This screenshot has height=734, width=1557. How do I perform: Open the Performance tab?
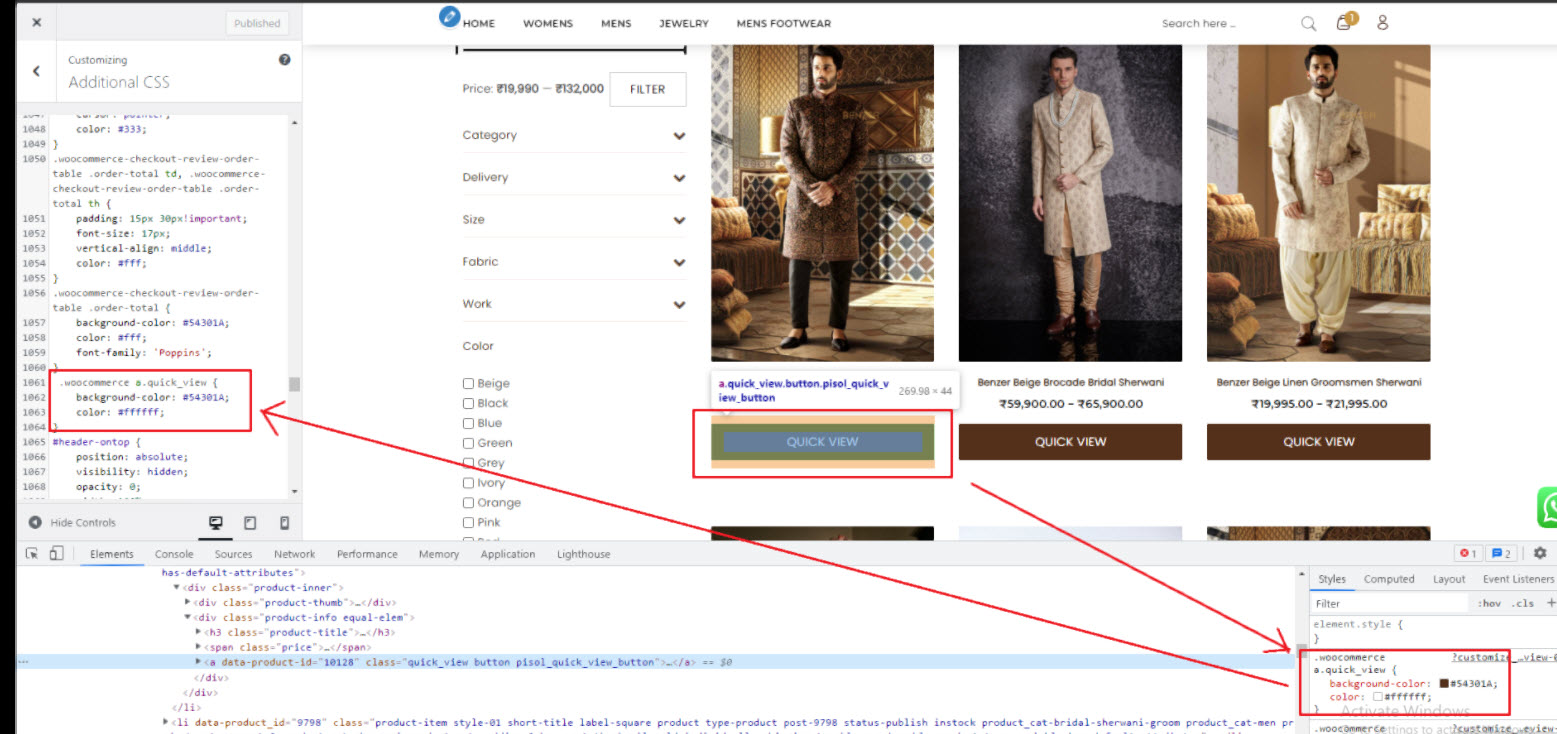tap(367, 554)
